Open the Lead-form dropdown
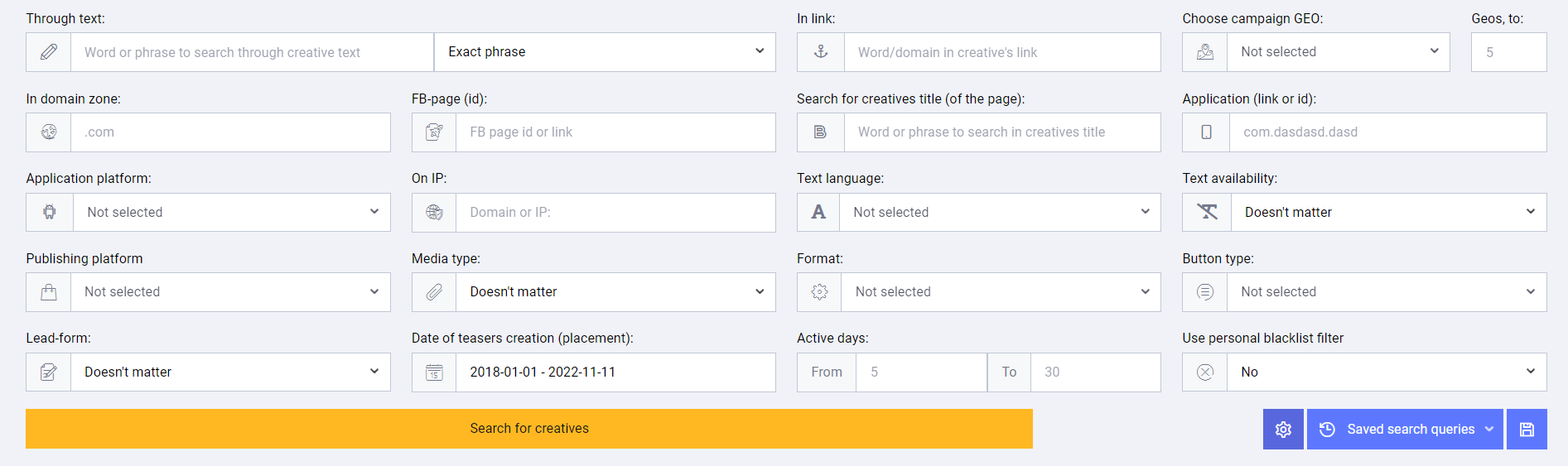This screenshot has width=1568, height=466. click(230, 372)
